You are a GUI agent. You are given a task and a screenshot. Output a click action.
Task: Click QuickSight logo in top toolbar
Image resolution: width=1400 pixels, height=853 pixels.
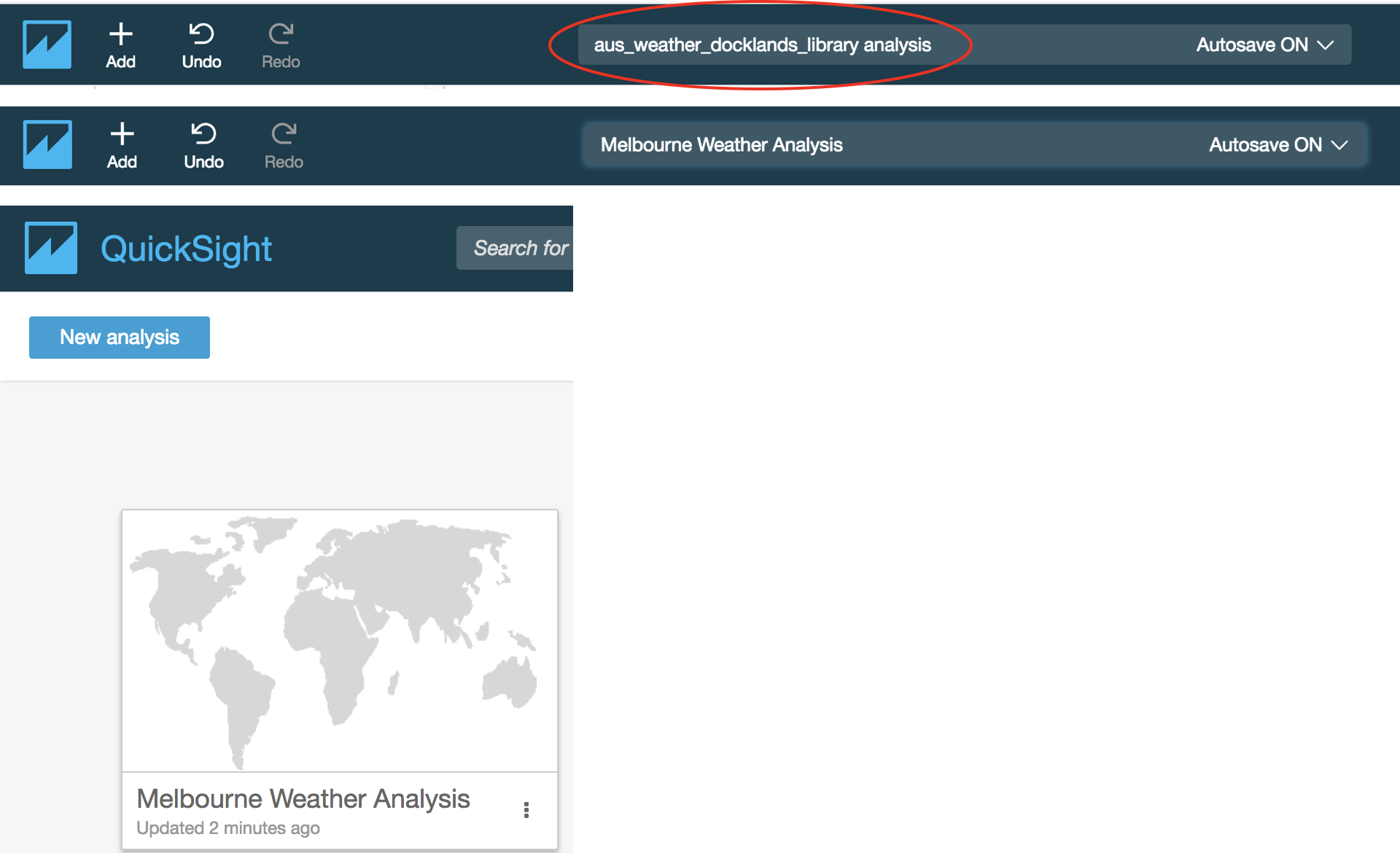tap(47, 44)
